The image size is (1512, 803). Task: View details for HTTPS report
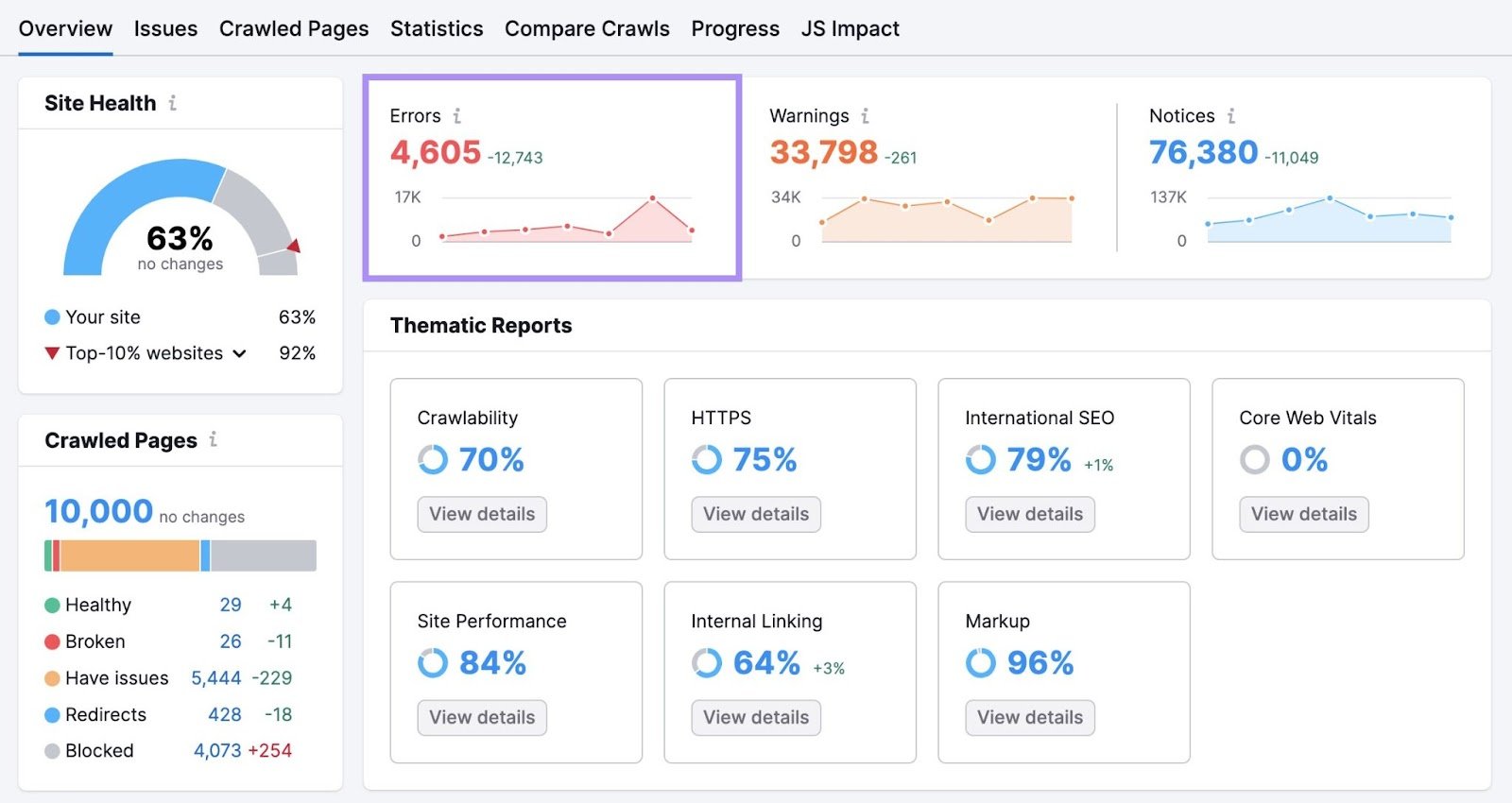(756, 514)
